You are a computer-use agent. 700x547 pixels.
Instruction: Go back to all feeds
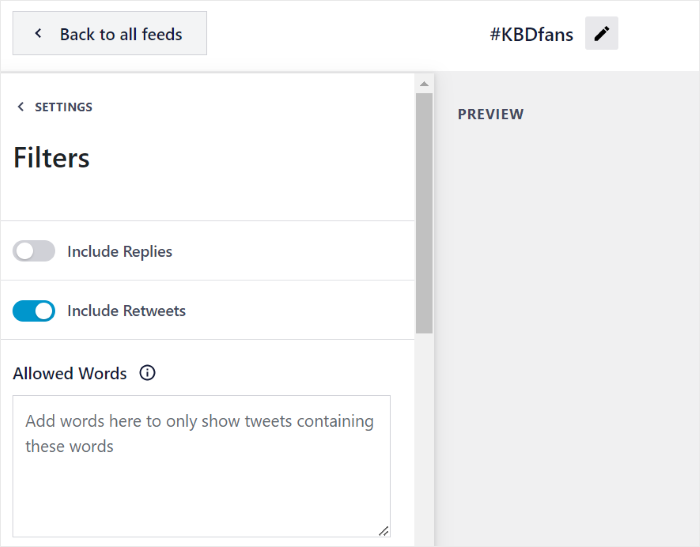110,34
